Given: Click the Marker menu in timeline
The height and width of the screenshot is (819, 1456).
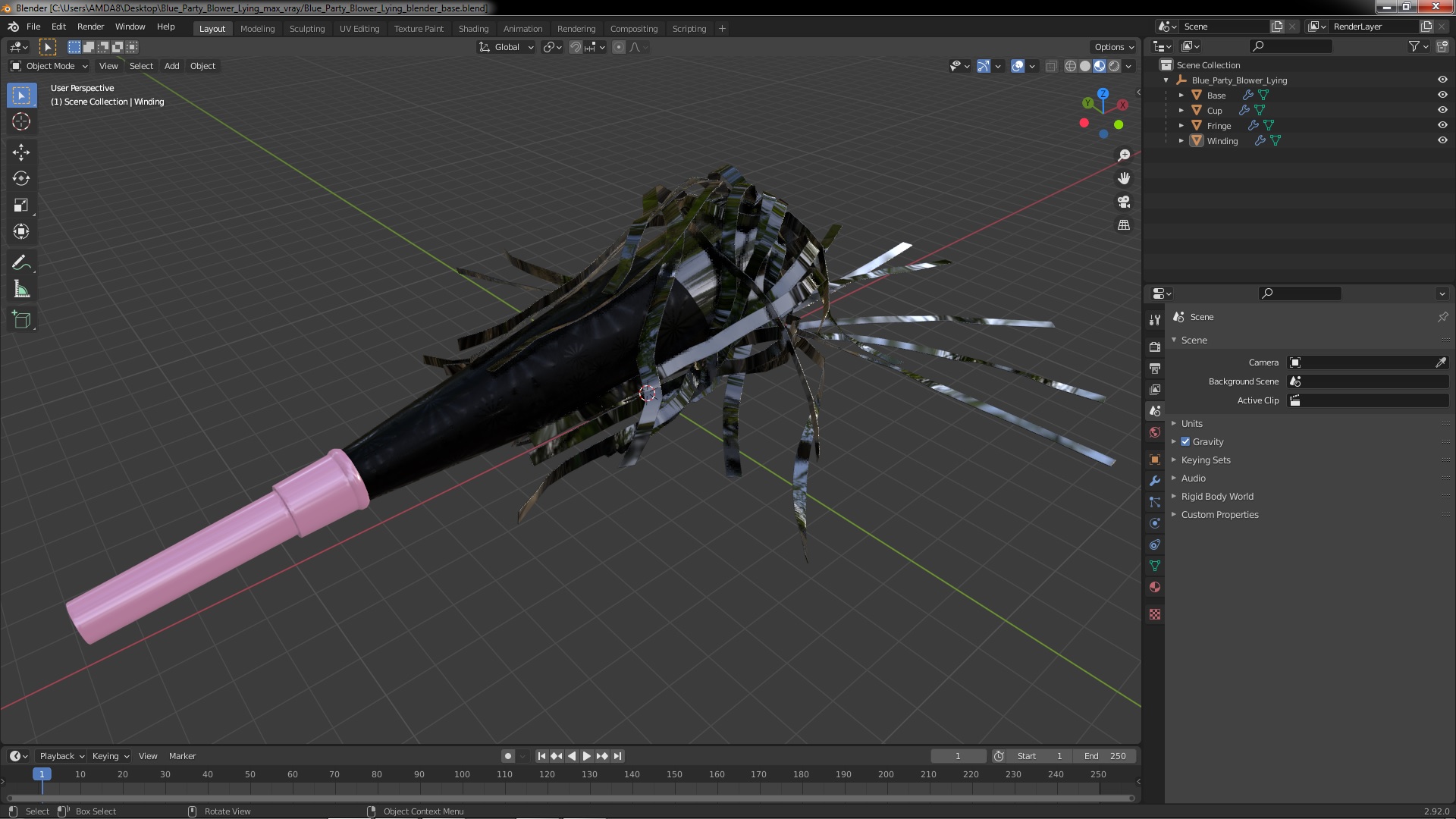Looking at the screenshot, I should point(182,756).
